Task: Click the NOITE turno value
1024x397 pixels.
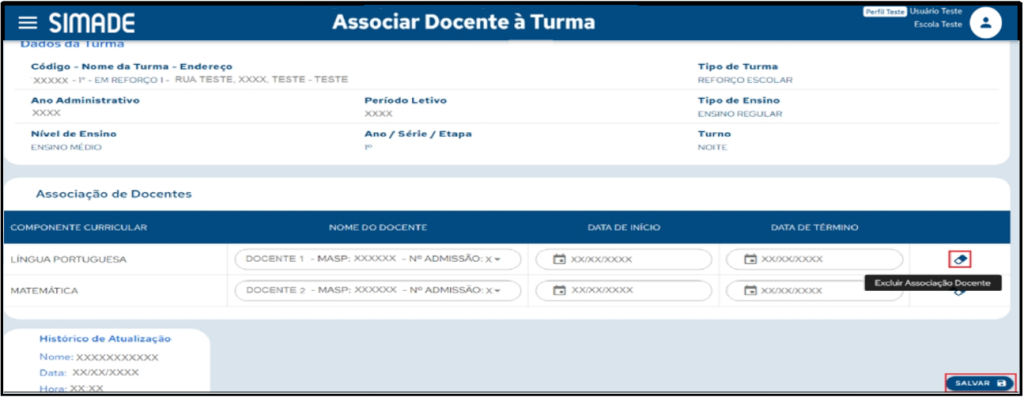Action: (x=712, y=148)
